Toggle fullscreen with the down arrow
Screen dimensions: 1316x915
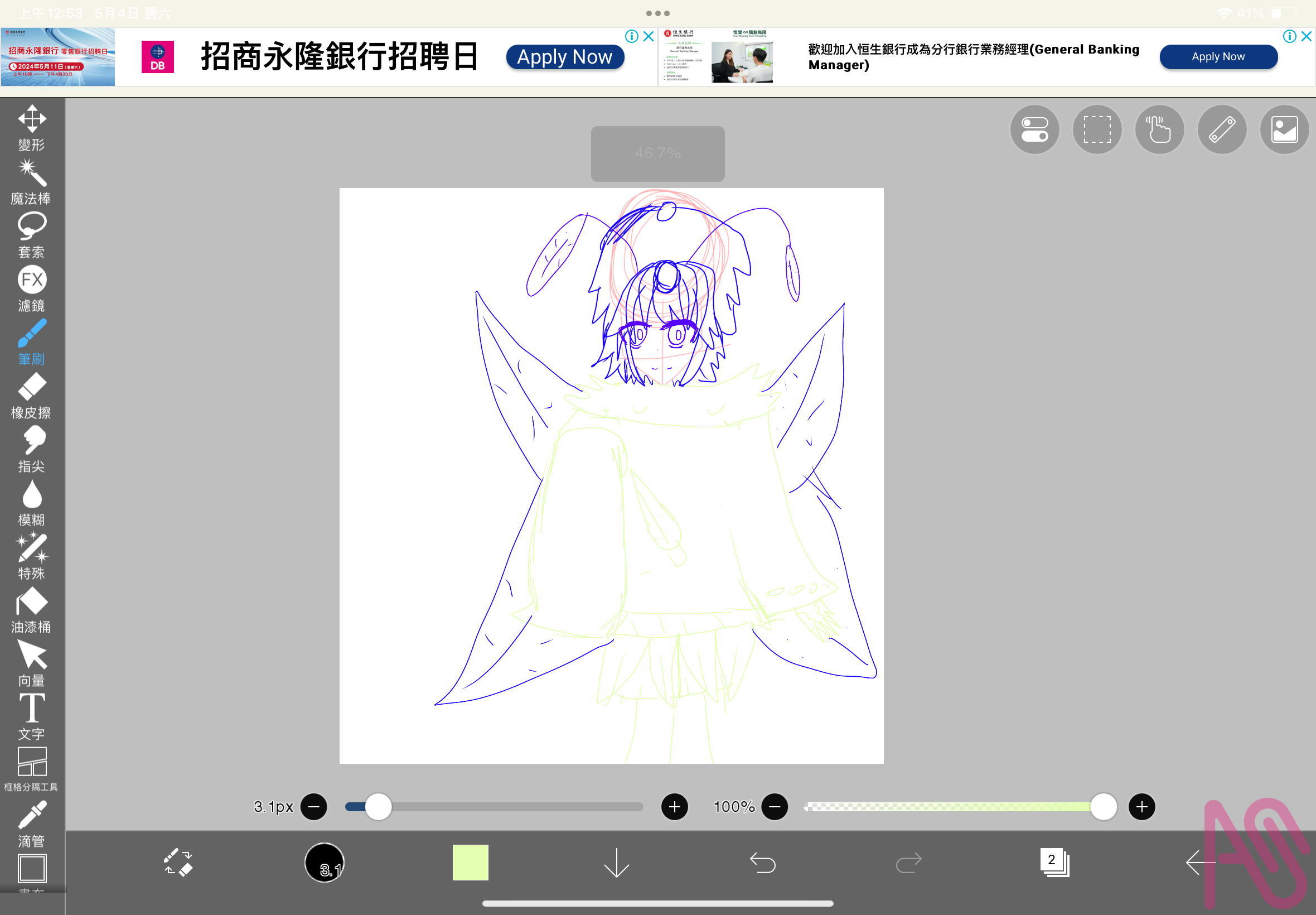point(615,863)
